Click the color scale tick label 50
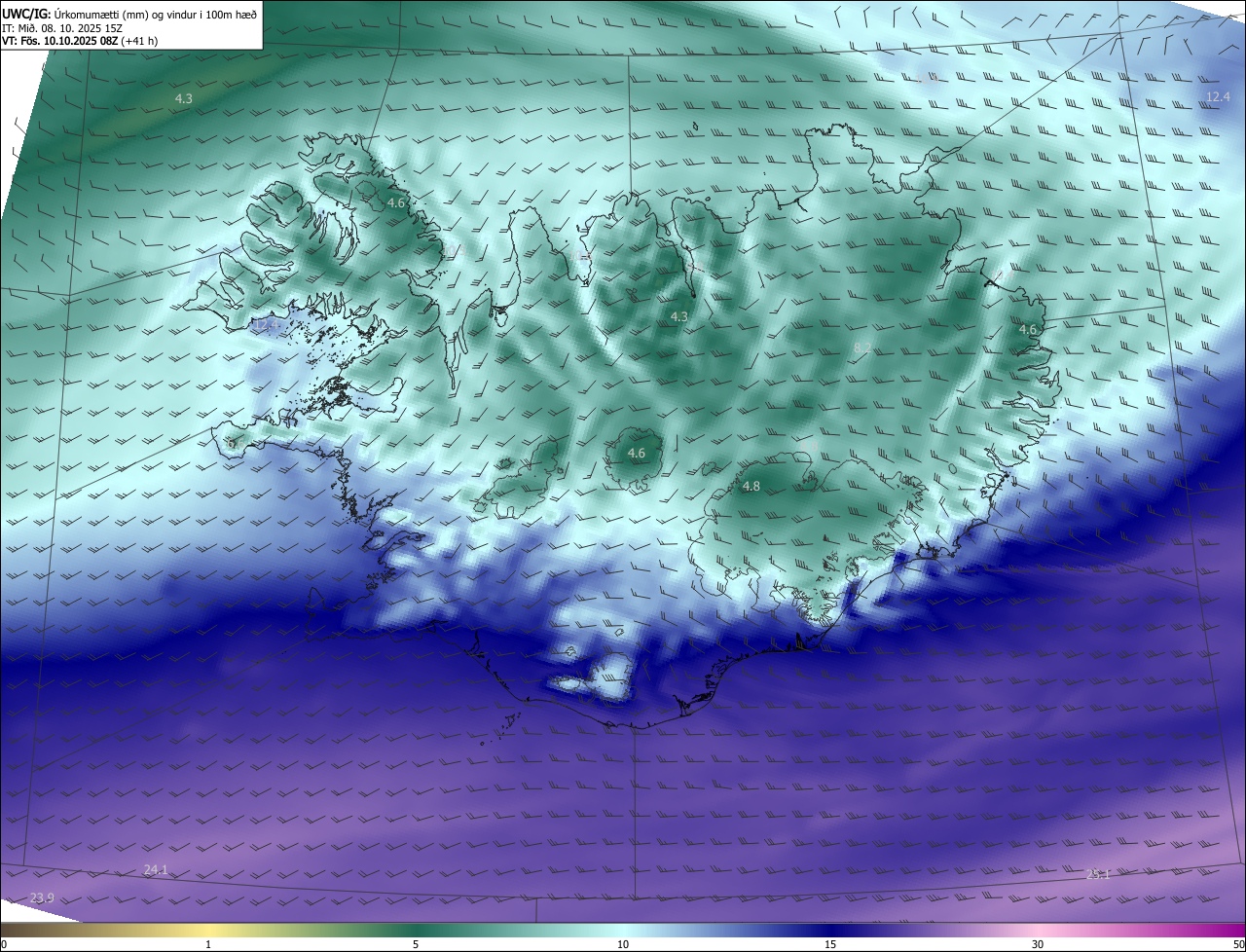The image size is (1246, 952). click(1238, 944)
